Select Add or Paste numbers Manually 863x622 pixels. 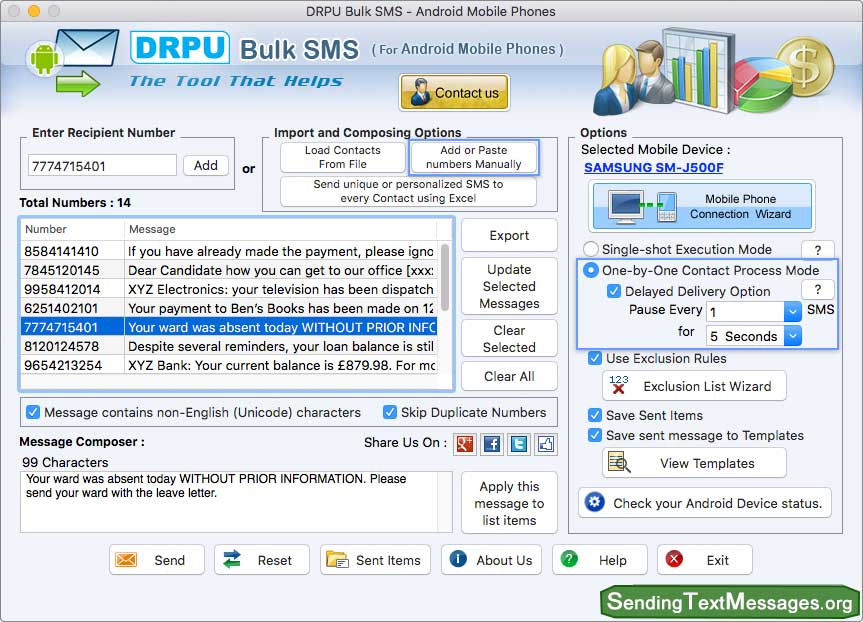tap(473, 157)
